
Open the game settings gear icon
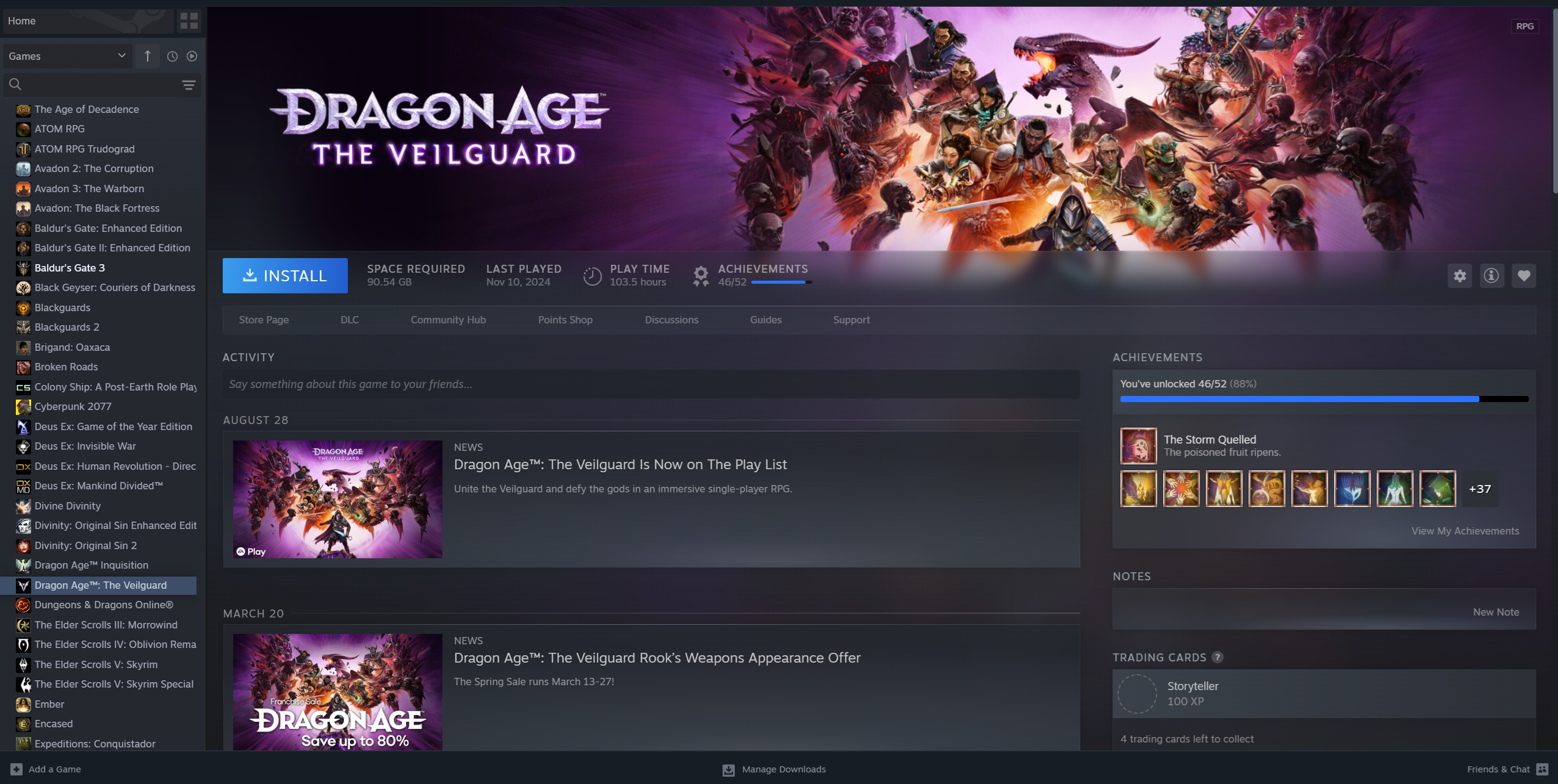tap(1460, 276)
